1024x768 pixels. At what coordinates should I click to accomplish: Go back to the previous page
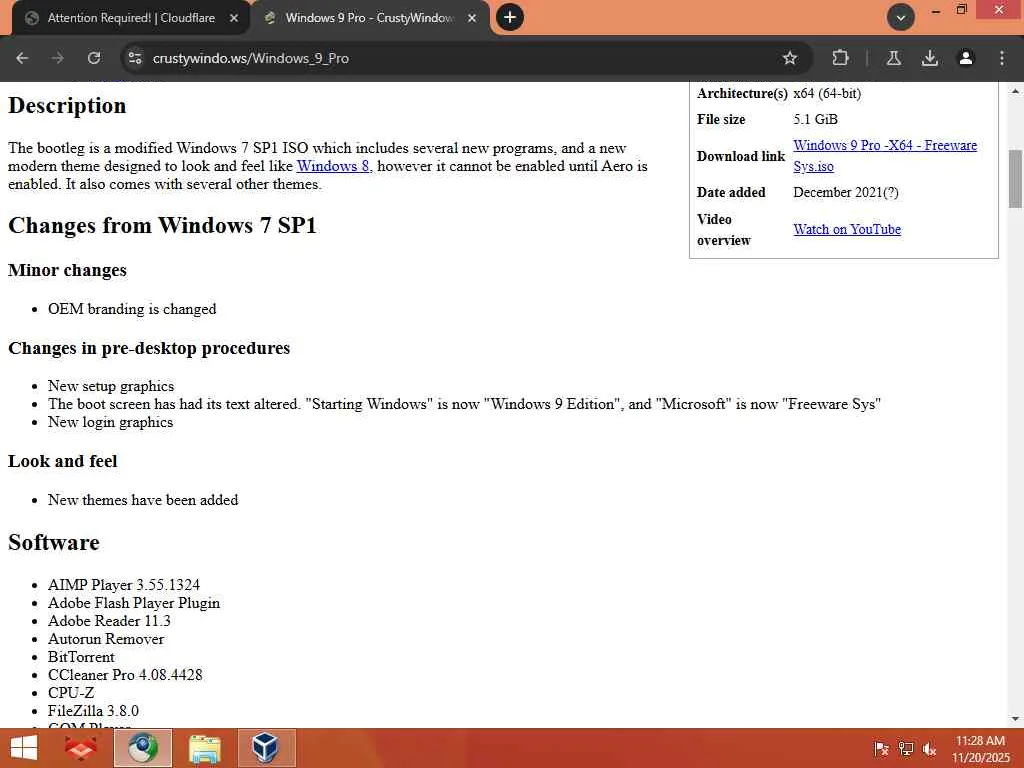point(22,58)
